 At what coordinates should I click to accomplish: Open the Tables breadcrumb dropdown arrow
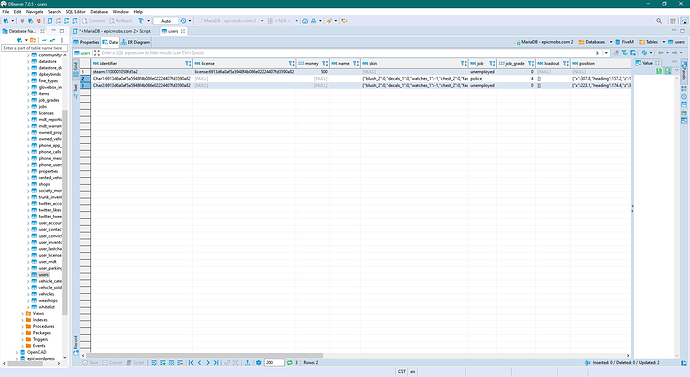664,42
